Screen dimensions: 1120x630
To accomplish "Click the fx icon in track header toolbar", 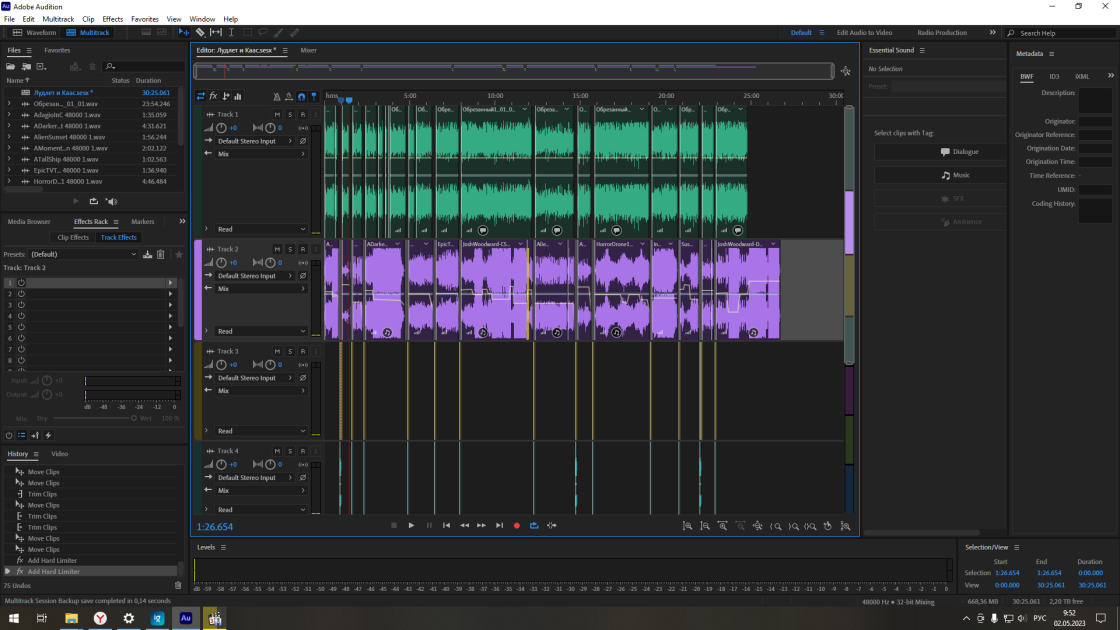I will 213,96.
